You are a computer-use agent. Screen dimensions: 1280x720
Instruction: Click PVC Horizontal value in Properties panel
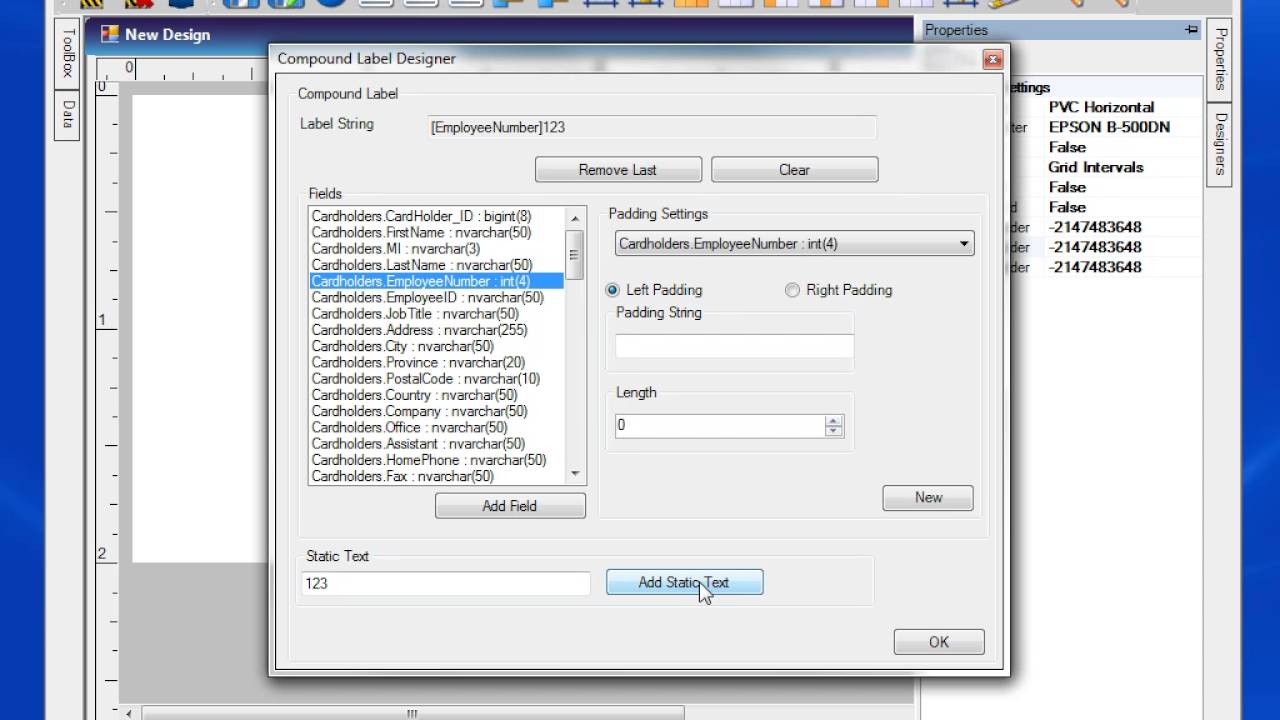[1101, 107]
